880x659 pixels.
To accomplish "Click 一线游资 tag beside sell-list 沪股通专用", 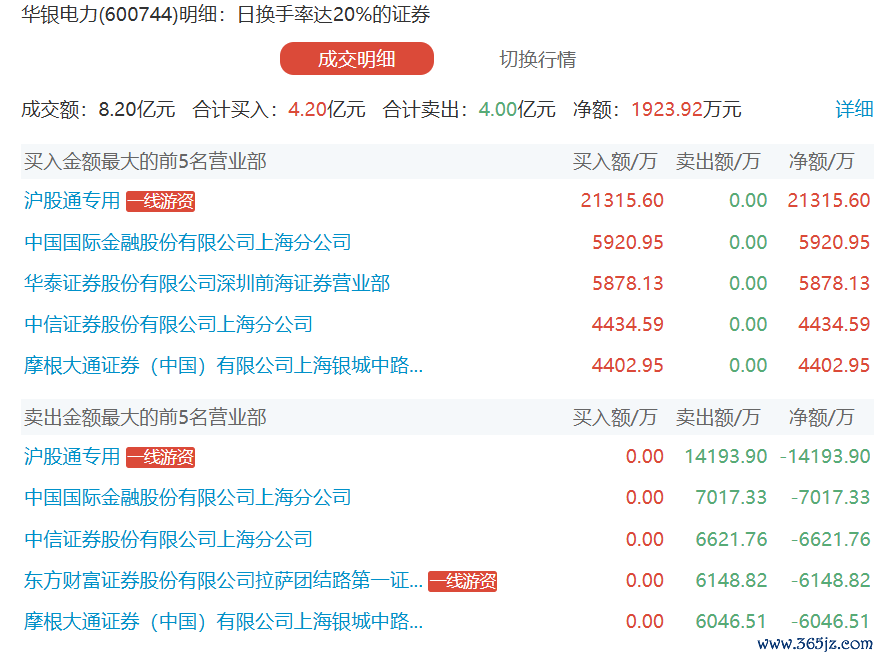I will (x=161, y=457).
